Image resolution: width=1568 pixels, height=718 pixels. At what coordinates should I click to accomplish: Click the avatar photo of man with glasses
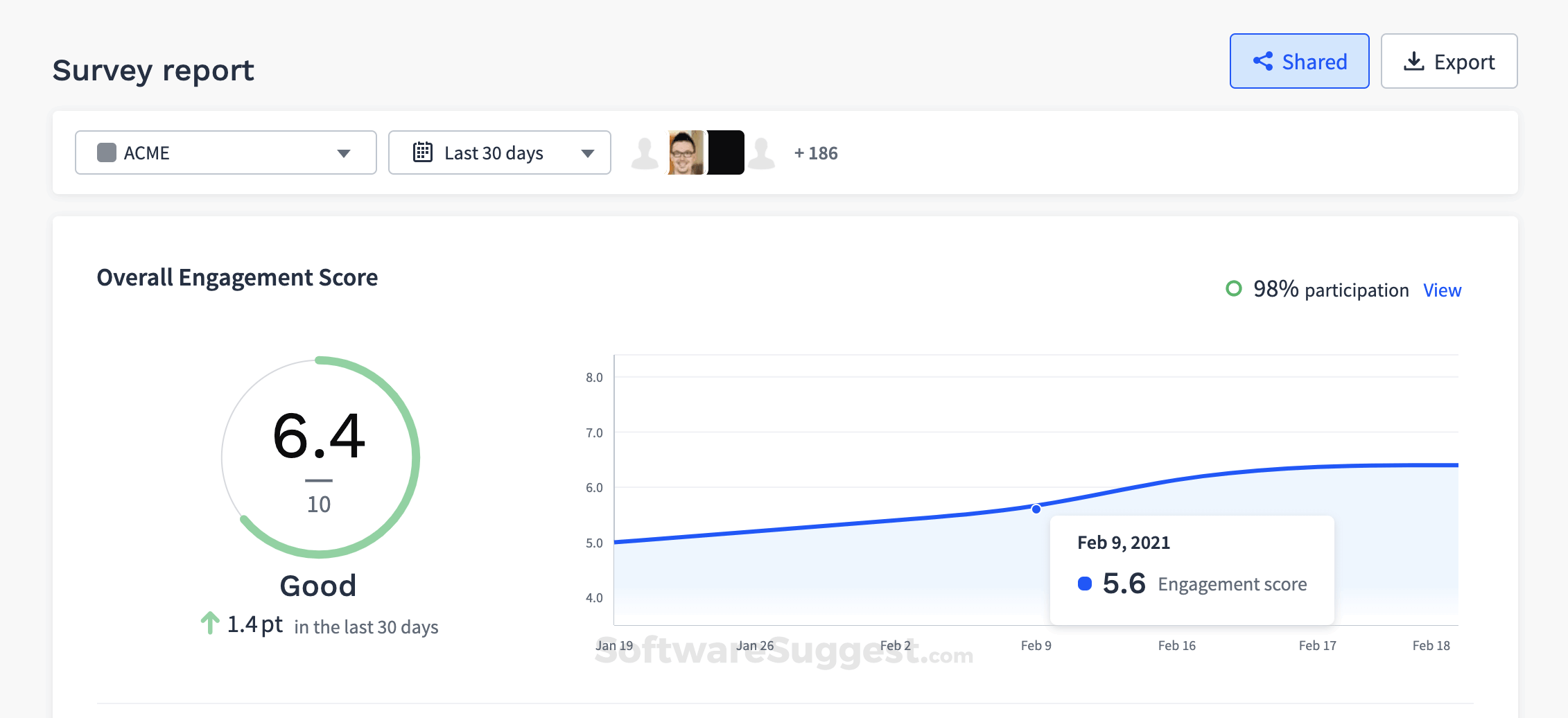click(686, 152)
